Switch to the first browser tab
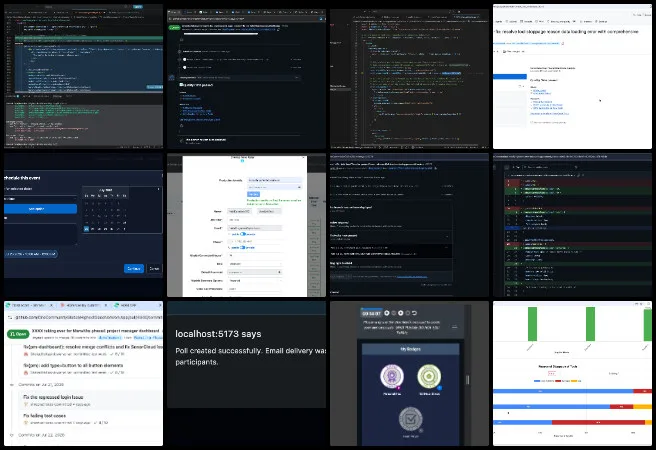656x450 pixels. click(28, 305)
